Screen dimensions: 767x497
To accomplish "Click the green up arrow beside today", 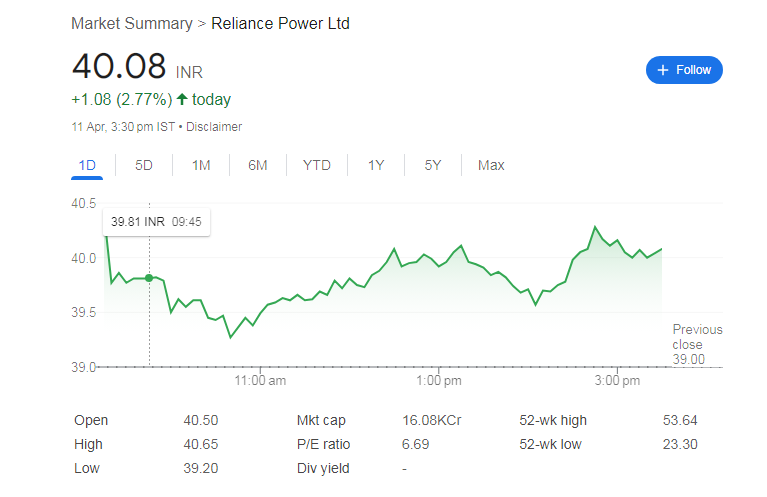I will point(182,100).
